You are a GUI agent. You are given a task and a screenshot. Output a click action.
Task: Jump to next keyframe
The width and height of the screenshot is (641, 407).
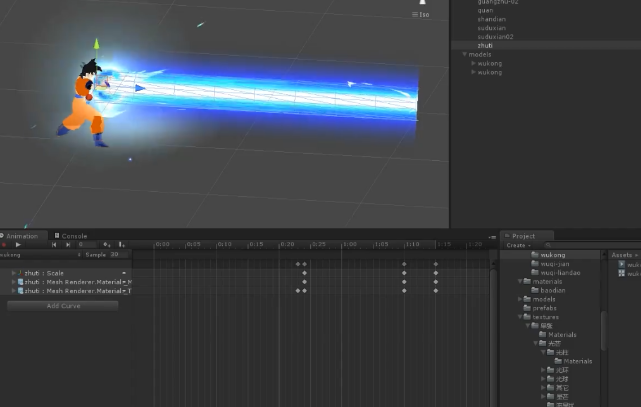tap(68, 245)
